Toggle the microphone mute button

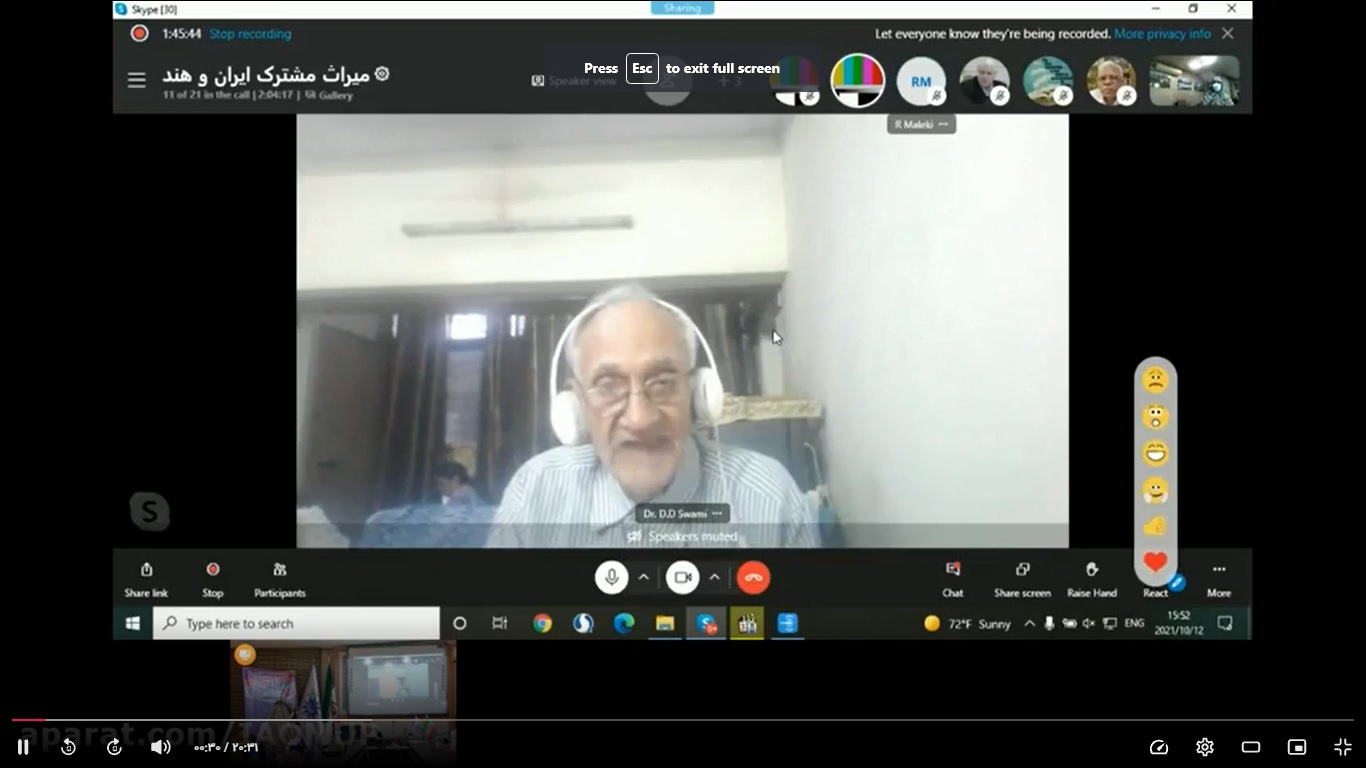point(612,577)
